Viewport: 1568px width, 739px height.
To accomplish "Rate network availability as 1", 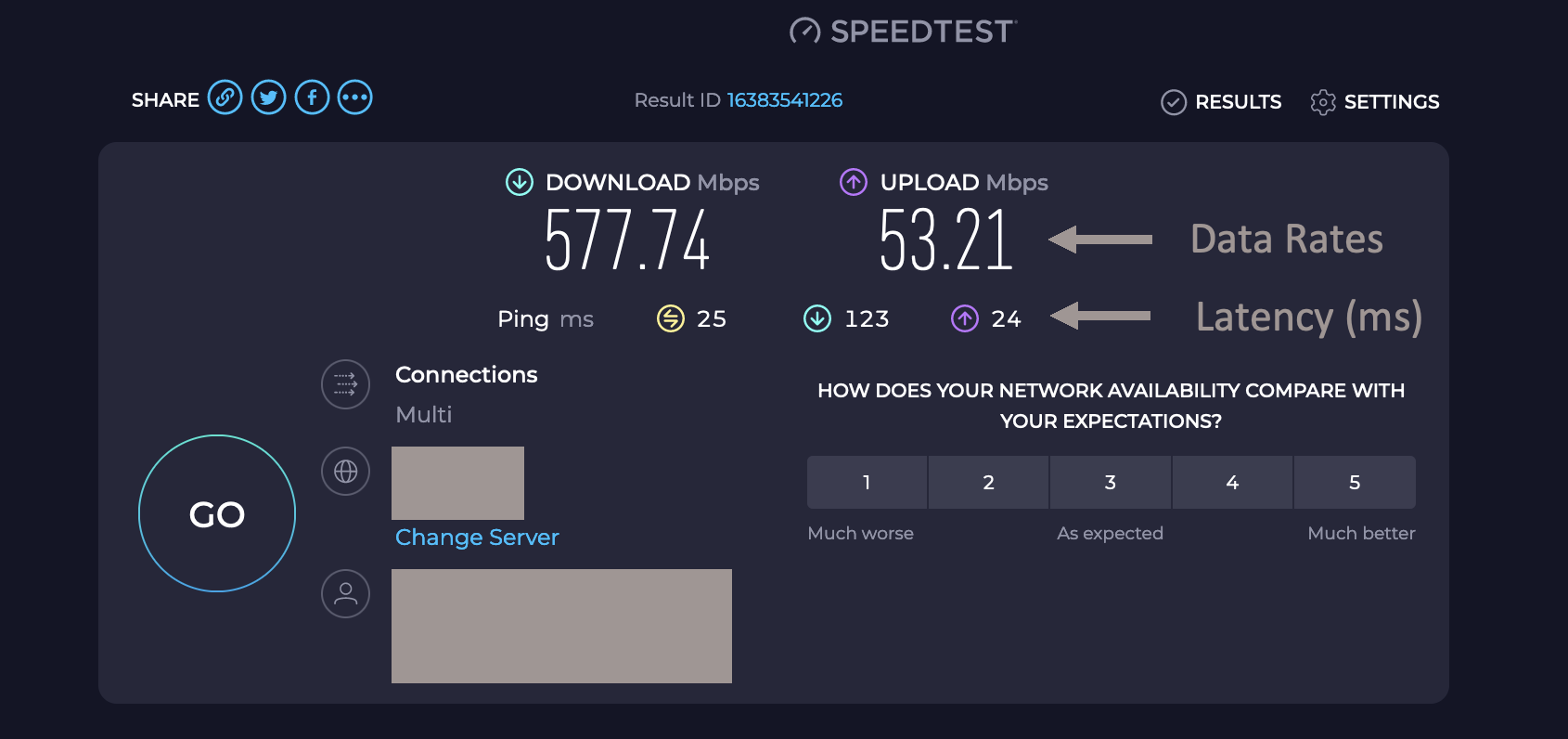I will point(867,482).
